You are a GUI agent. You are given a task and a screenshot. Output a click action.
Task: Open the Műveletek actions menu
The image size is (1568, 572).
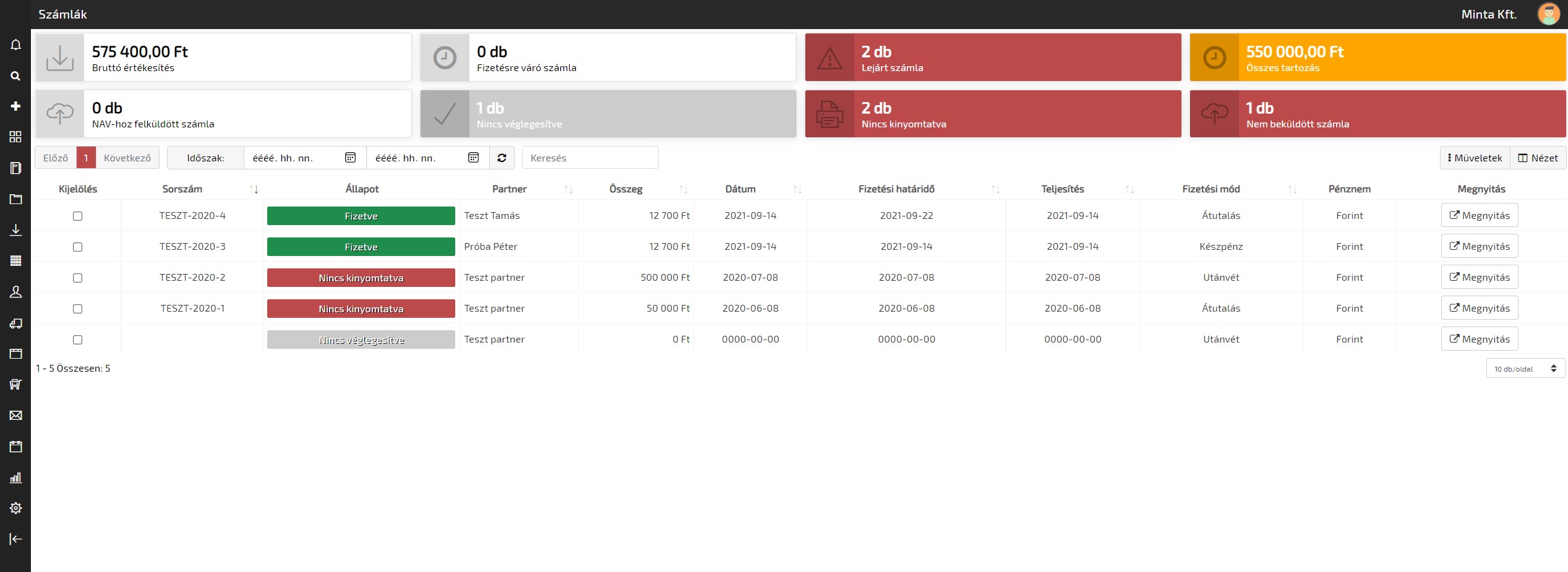1475,158
